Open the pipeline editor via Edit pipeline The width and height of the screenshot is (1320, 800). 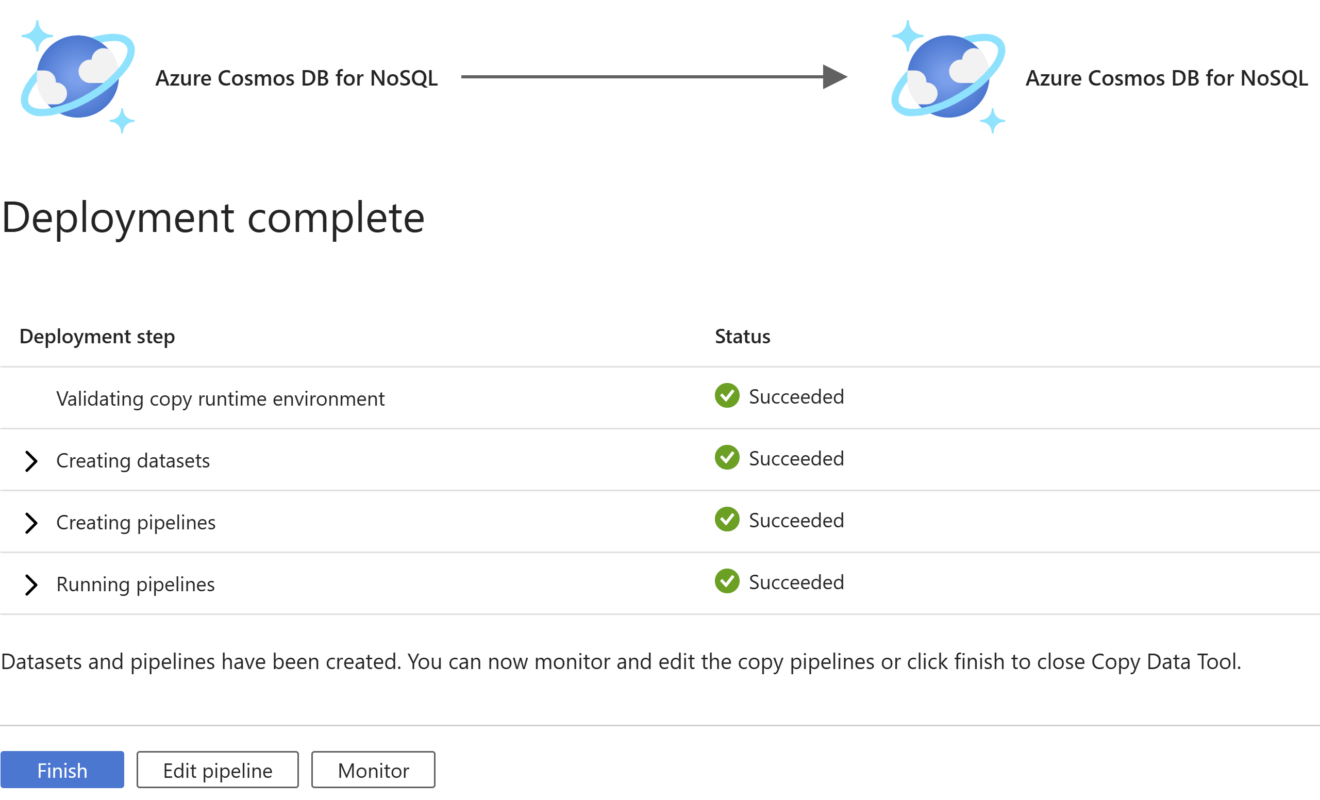pyautogui.click(x=217, y=770)
